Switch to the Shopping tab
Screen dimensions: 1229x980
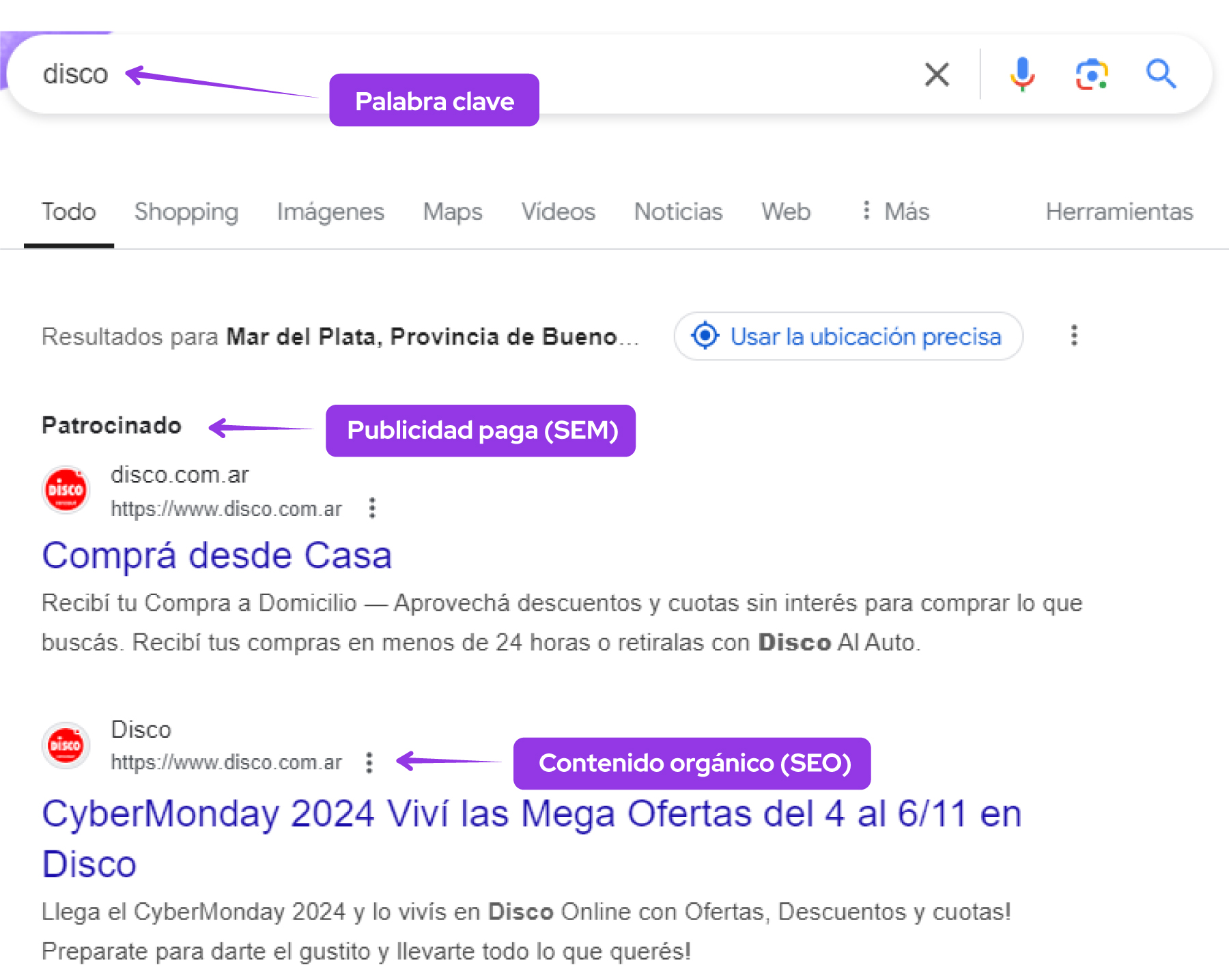[x=186, y=212]
